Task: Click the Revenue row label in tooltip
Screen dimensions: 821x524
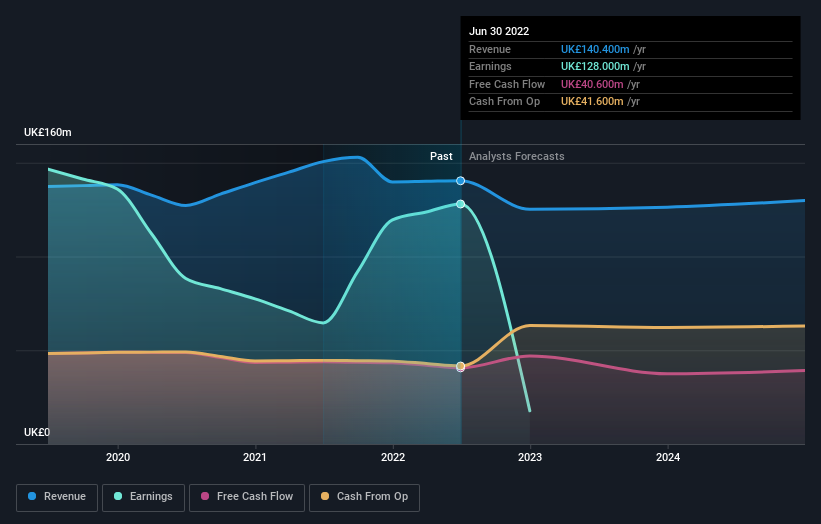Action: tap(490, 49)
